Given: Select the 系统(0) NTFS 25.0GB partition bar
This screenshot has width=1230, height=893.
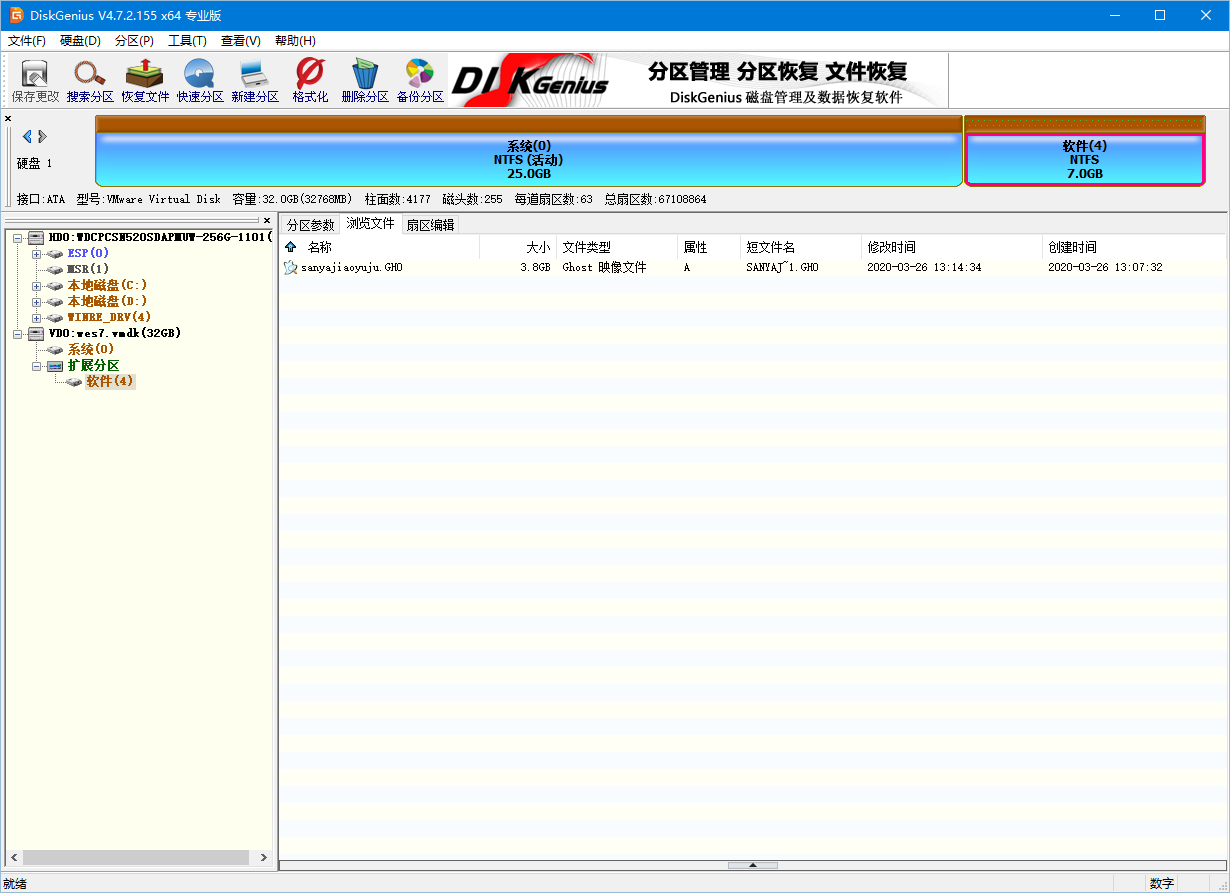Looking at the screenshot, I should point(529,151).
